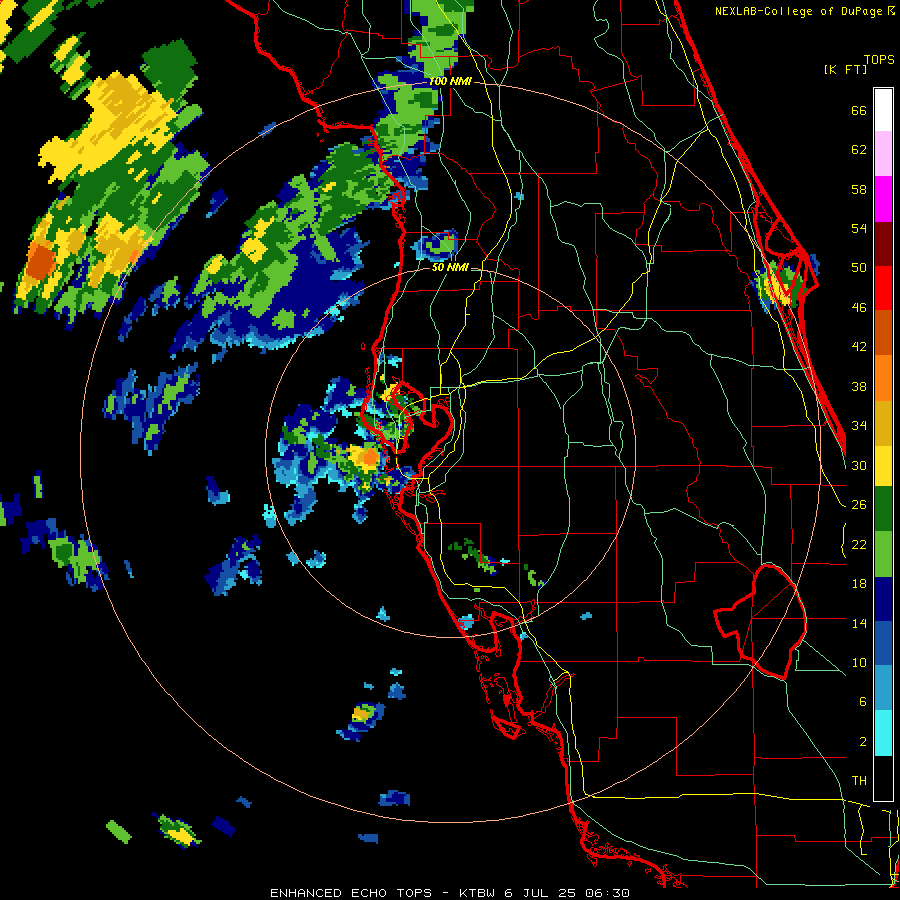This screenshot has width=900, height=900.
Task: Pick the light green legend swatch
Action: coord(883,554)
